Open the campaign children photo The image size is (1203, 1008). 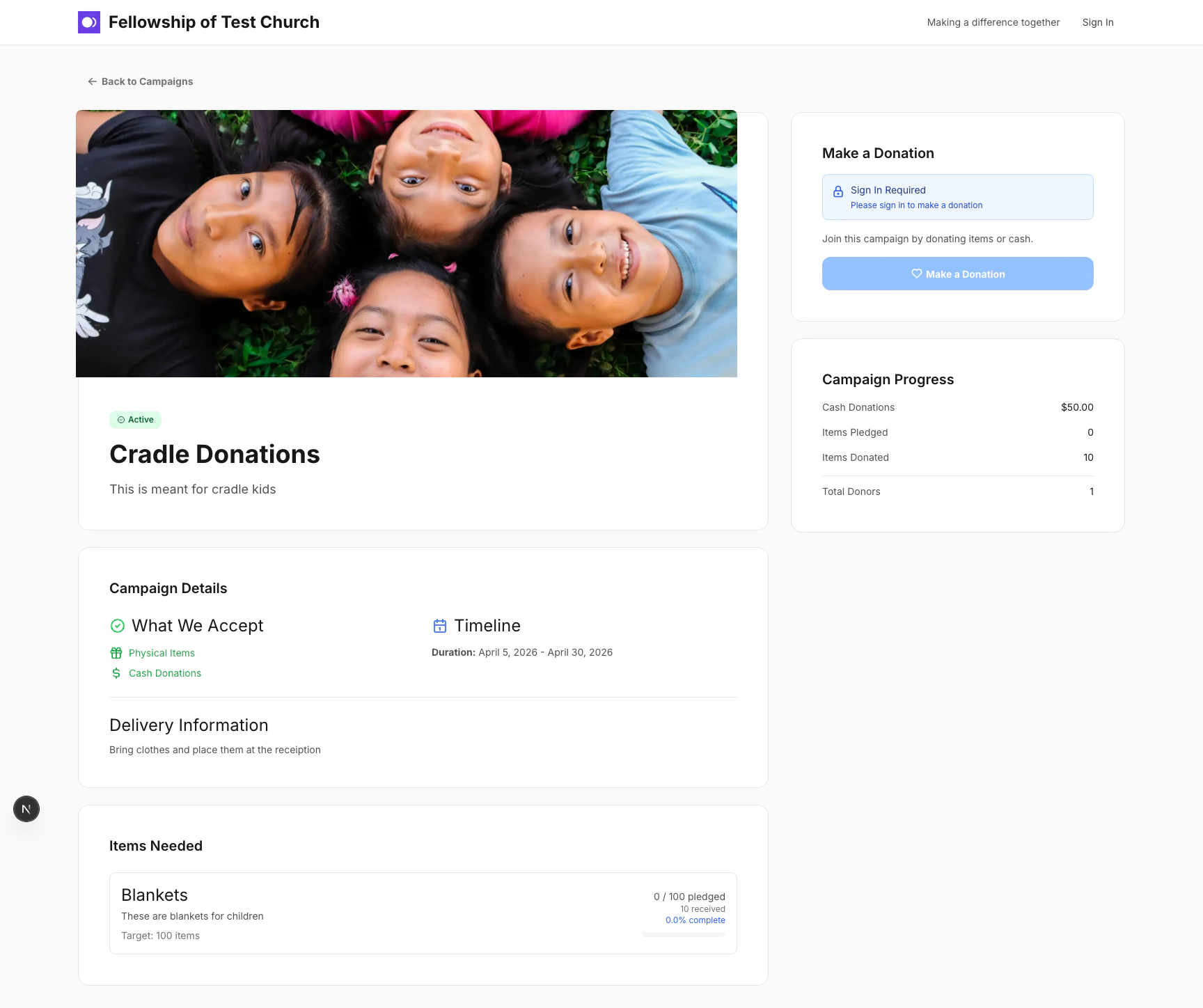coord(407,244)
